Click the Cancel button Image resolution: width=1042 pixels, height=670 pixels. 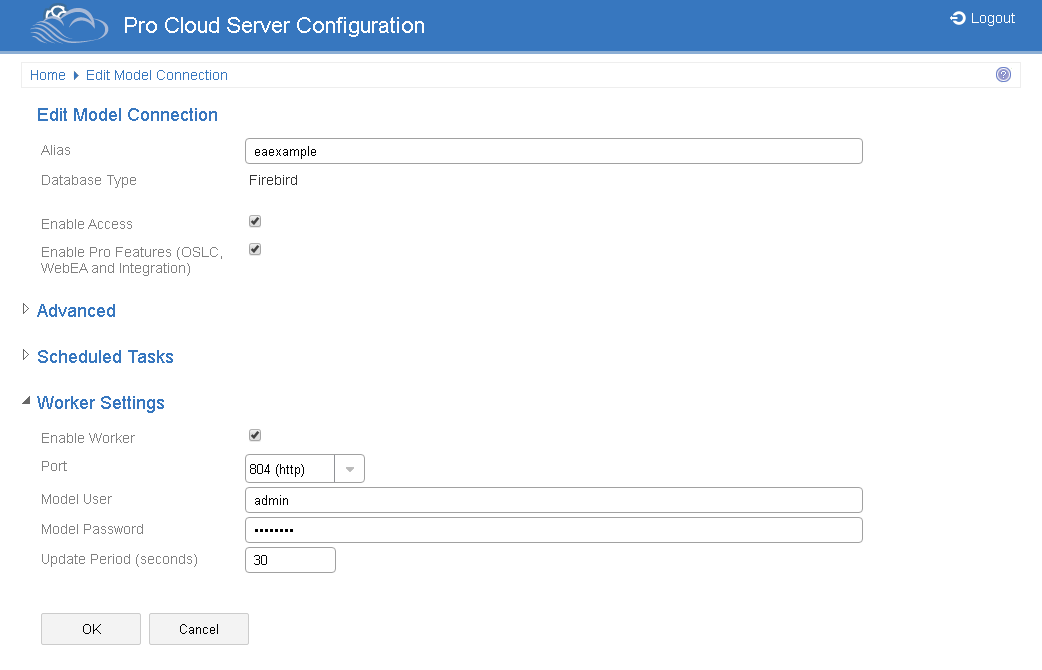tap(199, 629)
